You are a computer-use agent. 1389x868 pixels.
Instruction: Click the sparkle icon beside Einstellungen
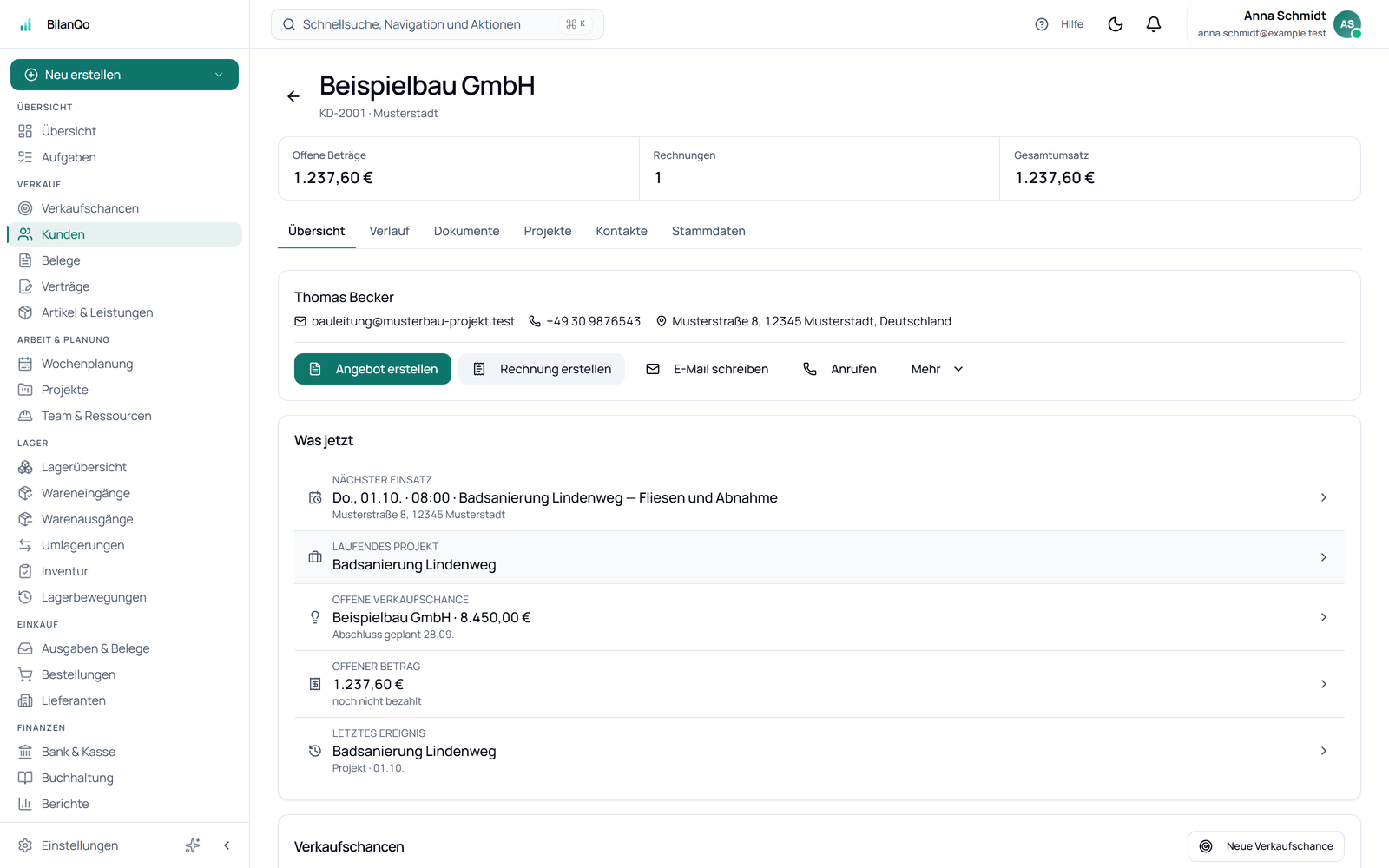[x=193, y=845]
